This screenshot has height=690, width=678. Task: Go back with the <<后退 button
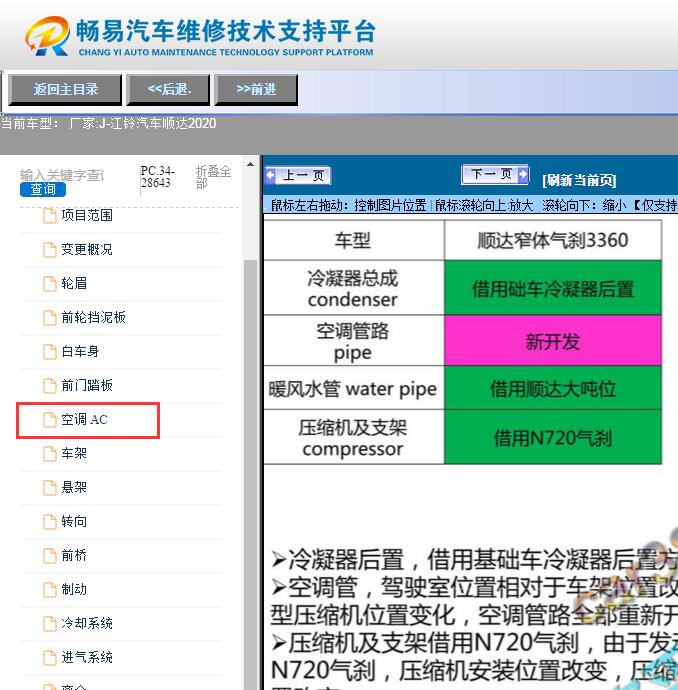(168, 89)
